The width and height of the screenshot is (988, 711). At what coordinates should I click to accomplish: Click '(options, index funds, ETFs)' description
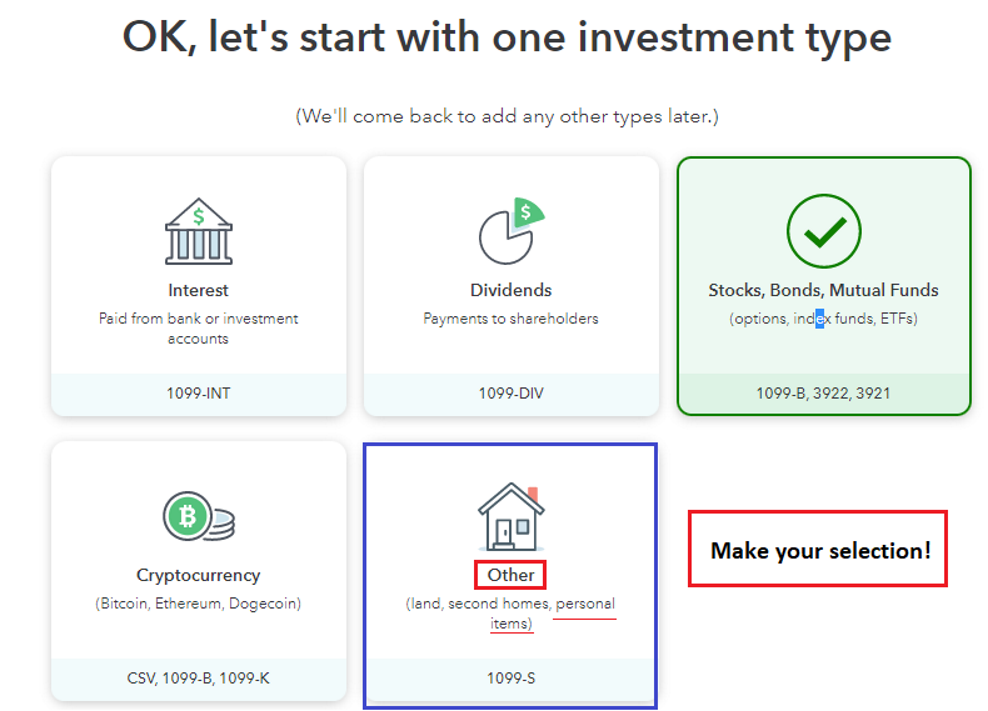tap(824, 318)
